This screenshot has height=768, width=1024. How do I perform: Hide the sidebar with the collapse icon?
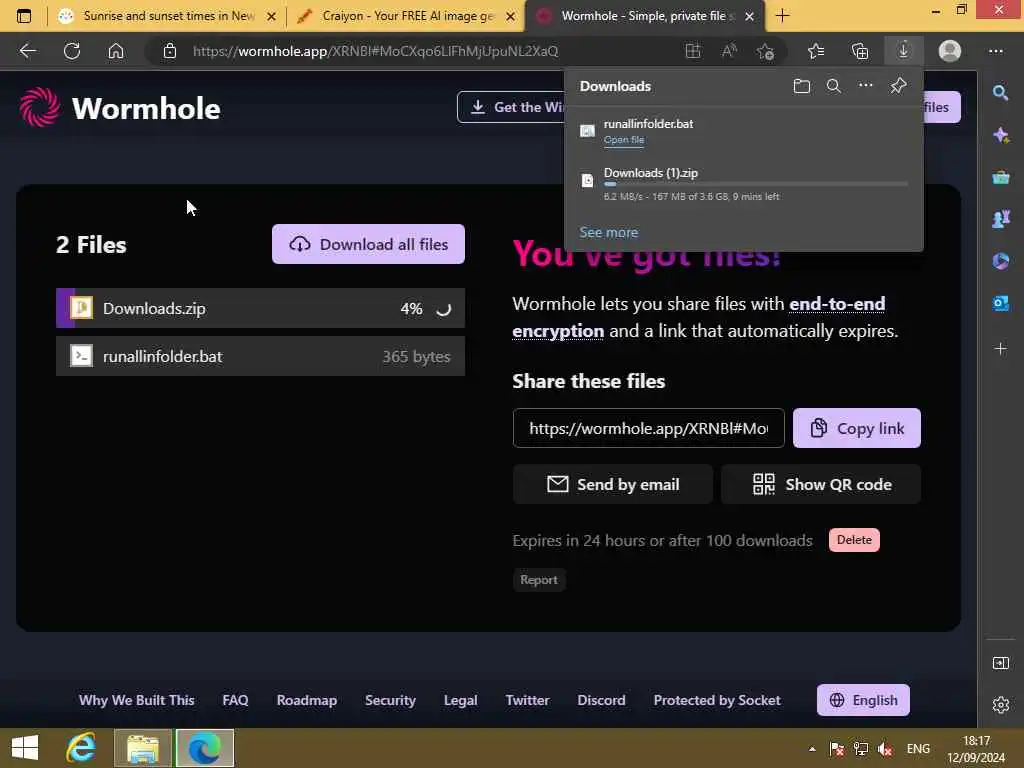1000,663
